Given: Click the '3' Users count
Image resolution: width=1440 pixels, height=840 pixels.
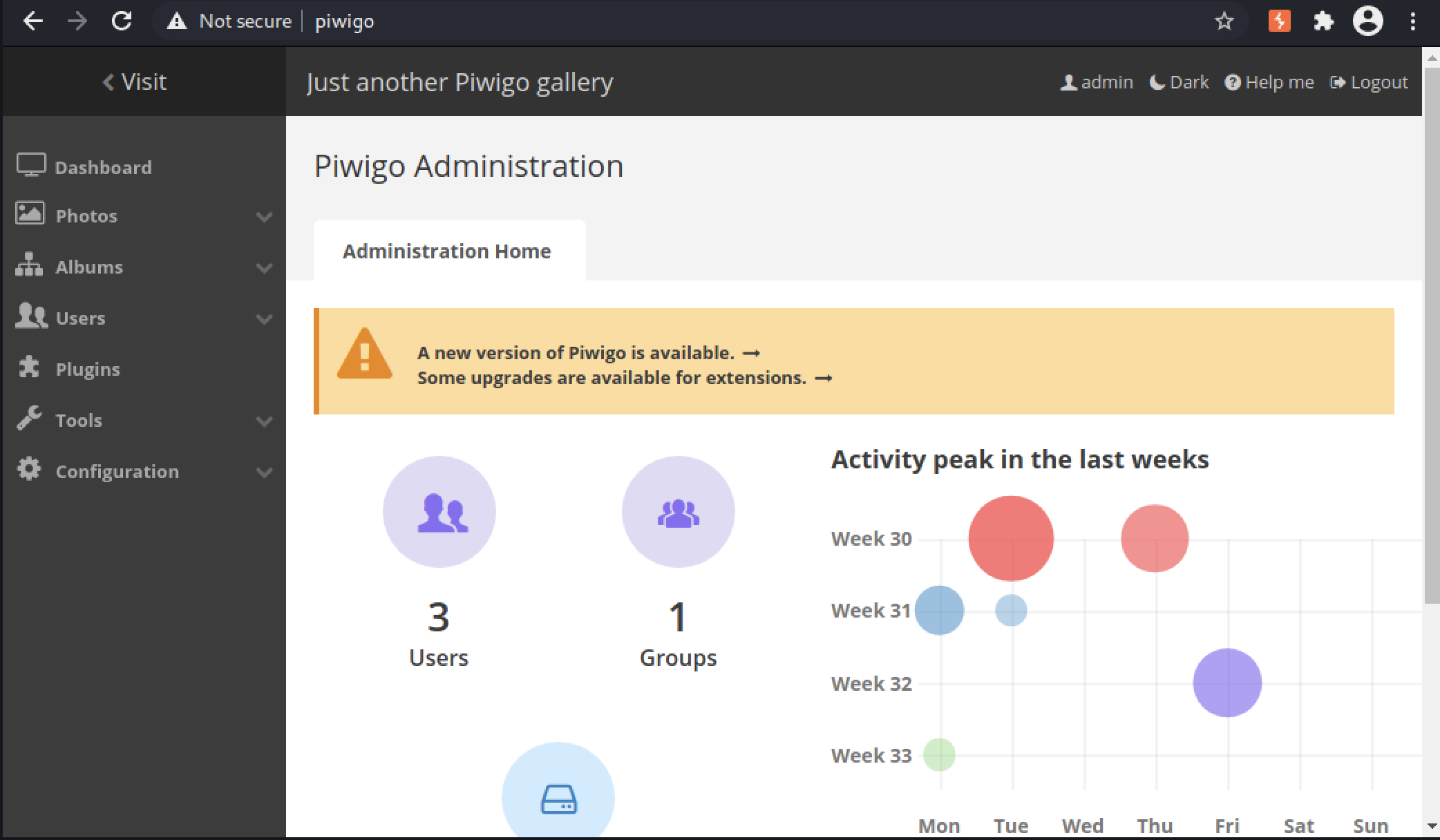Looking at the screenshot, I should (x=439, y=616).
